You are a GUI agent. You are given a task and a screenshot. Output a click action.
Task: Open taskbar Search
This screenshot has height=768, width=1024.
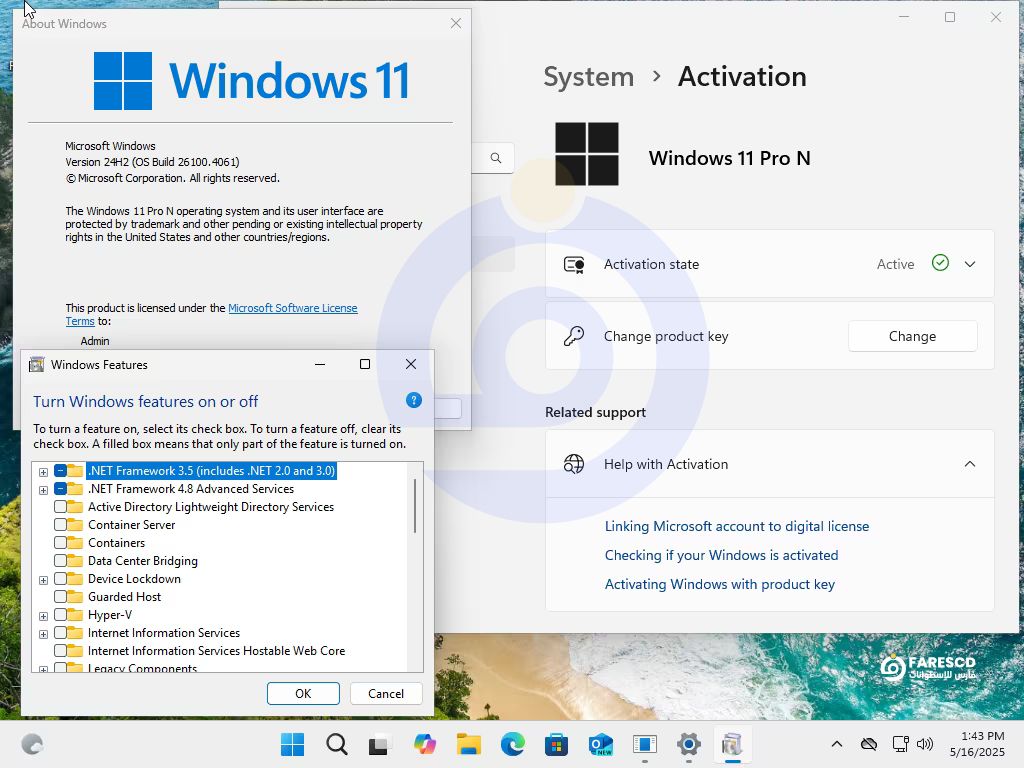point(337,744)
